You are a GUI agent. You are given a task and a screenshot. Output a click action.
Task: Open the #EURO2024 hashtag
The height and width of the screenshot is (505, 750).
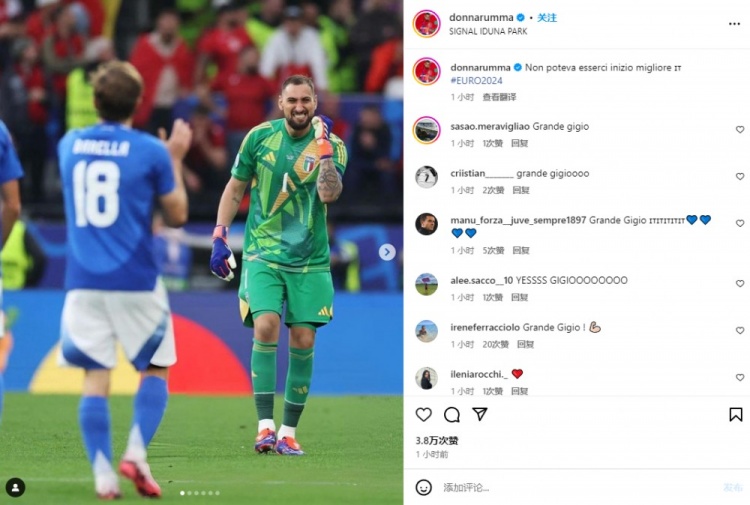476,80
